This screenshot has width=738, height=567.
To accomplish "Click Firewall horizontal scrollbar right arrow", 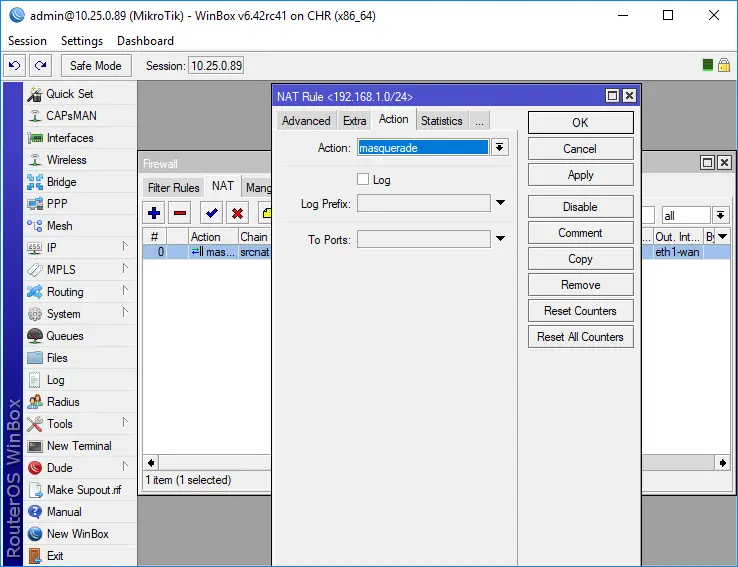I will (x=723, y=463).
